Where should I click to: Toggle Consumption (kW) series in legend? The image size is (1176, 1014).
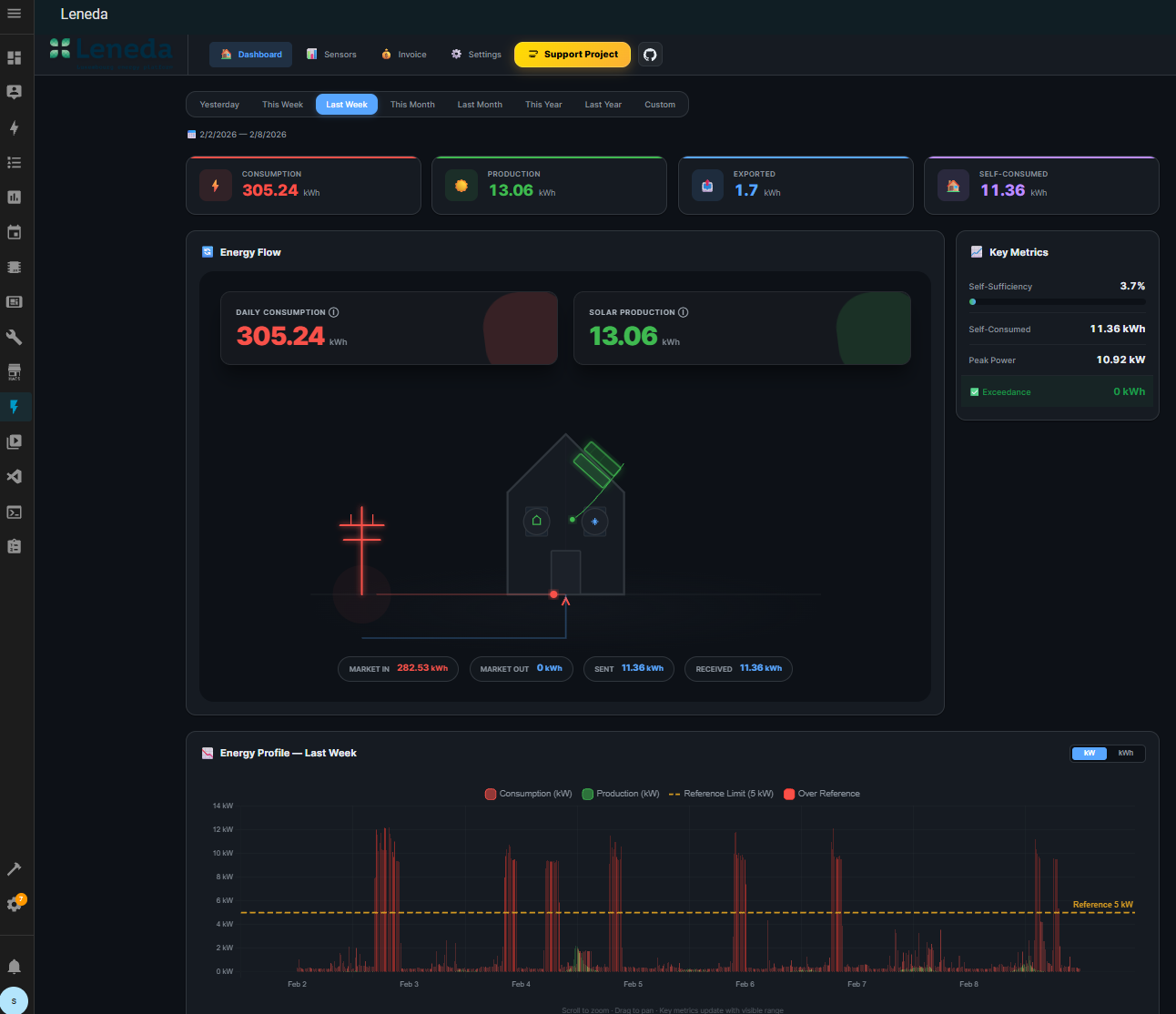[x=529, y=794]
